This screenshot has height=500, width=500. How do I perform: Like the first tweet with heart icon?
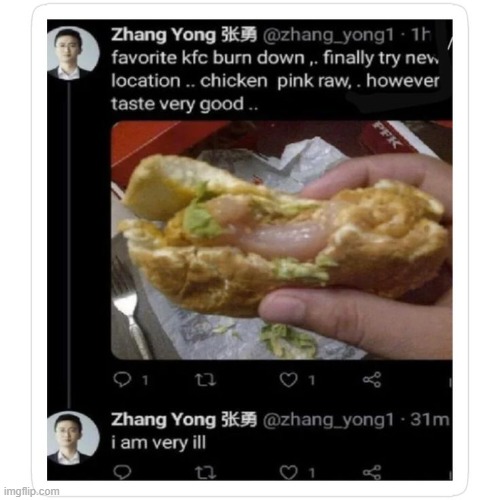[288, 380]
